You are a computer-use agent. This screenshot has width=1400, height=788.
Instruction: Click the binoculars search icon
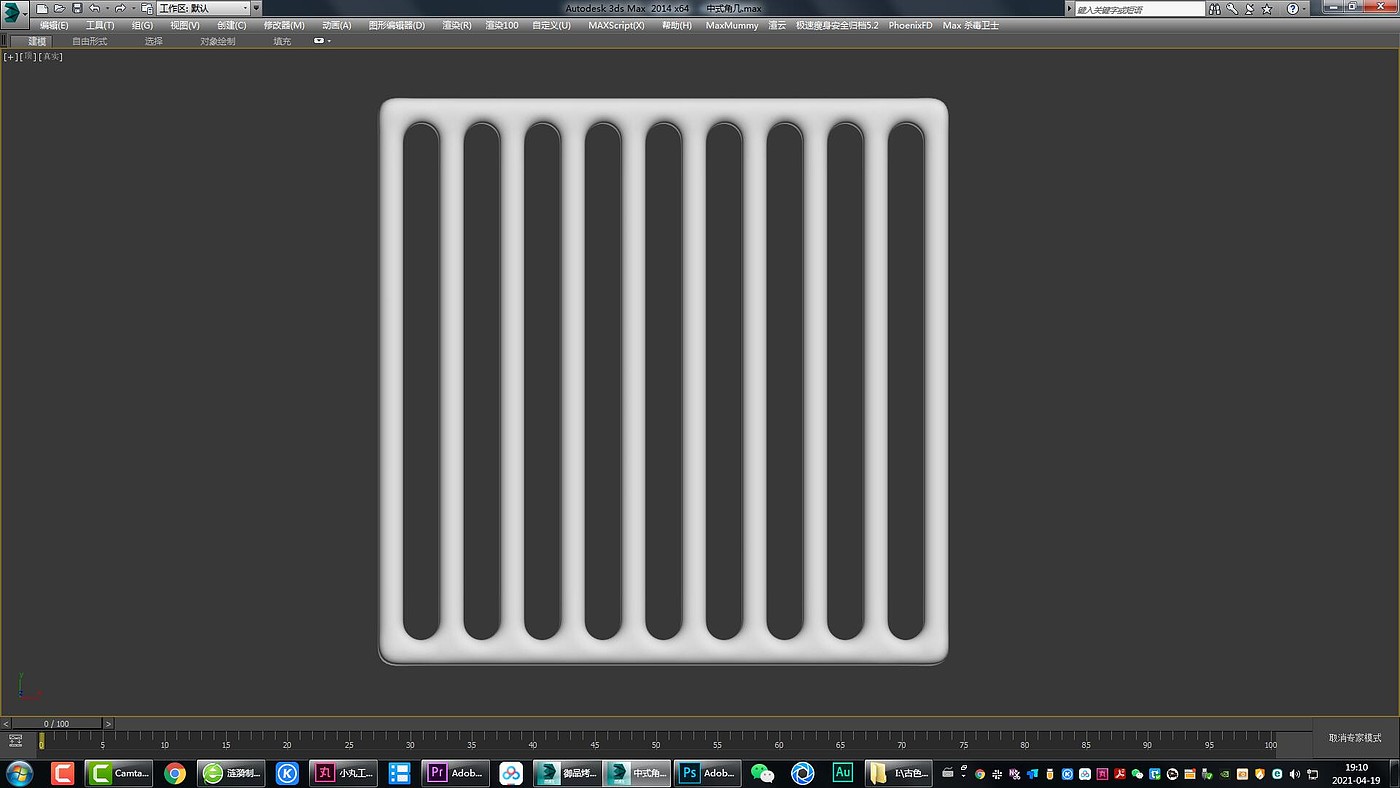click(1214, 9)
